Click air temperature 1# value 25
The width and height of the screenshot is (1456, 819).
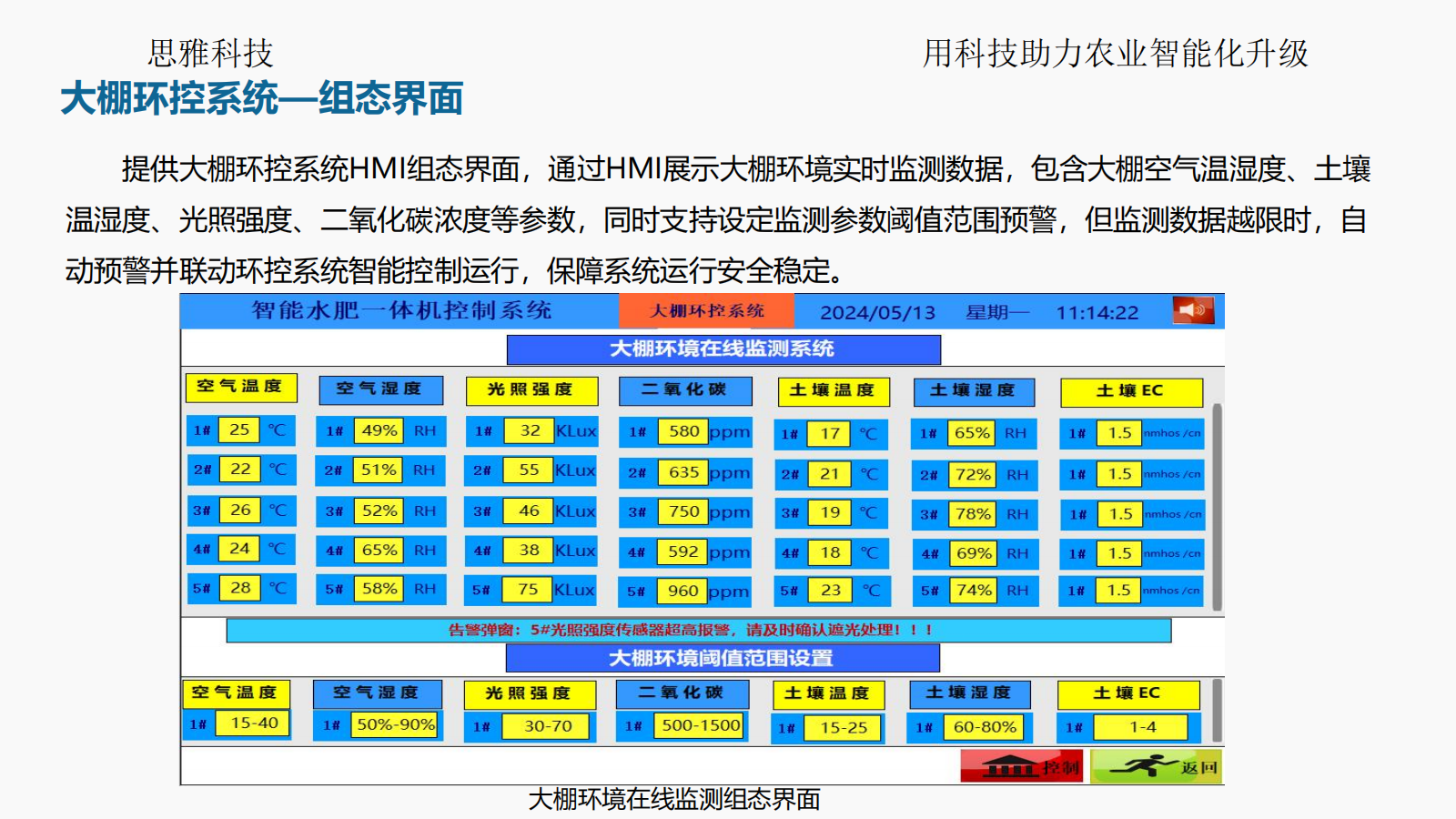[x=239, y=430]
